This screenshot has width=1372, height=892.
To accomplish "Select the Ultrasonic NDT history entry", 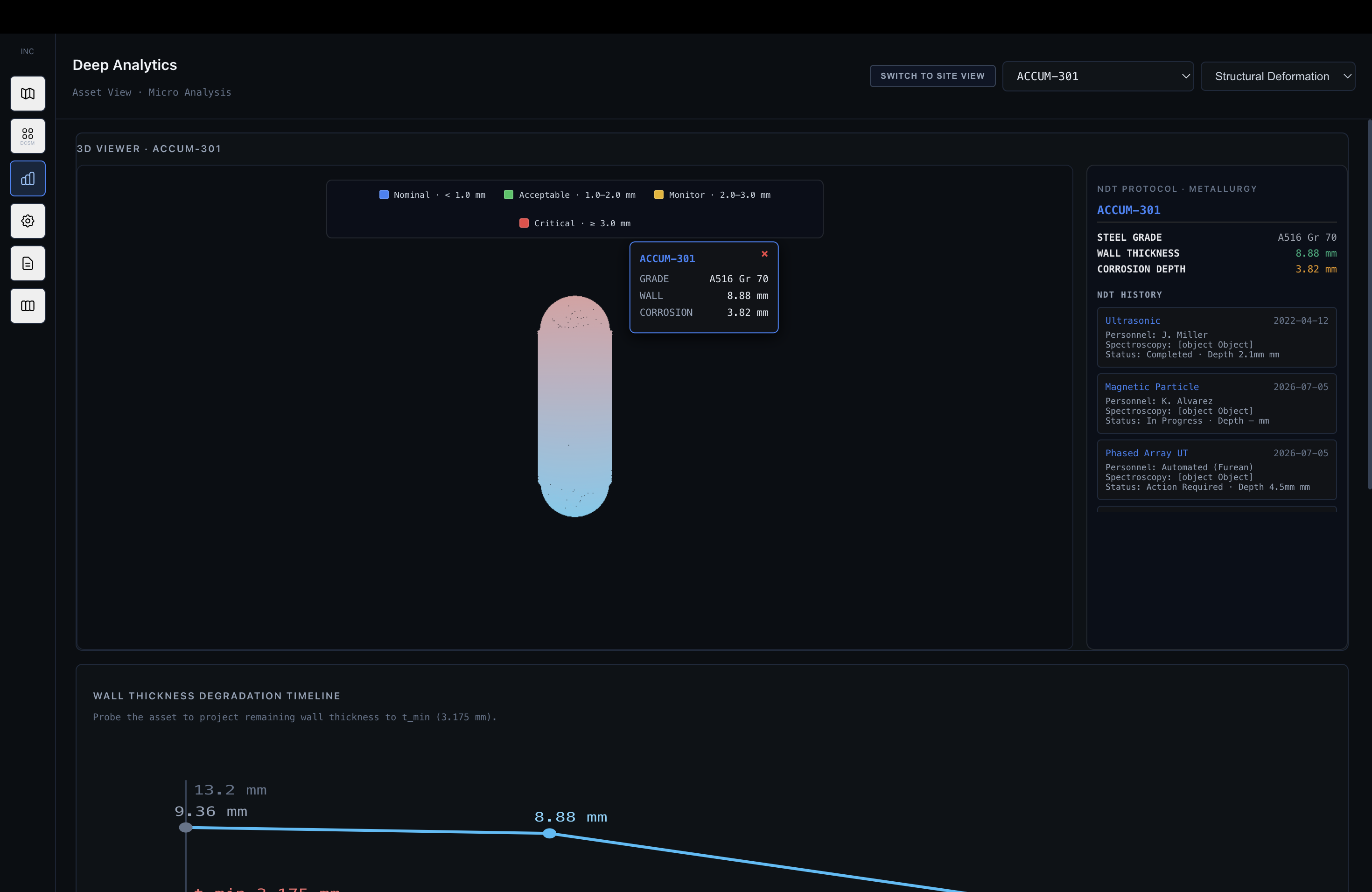I will coord(1216,337).
